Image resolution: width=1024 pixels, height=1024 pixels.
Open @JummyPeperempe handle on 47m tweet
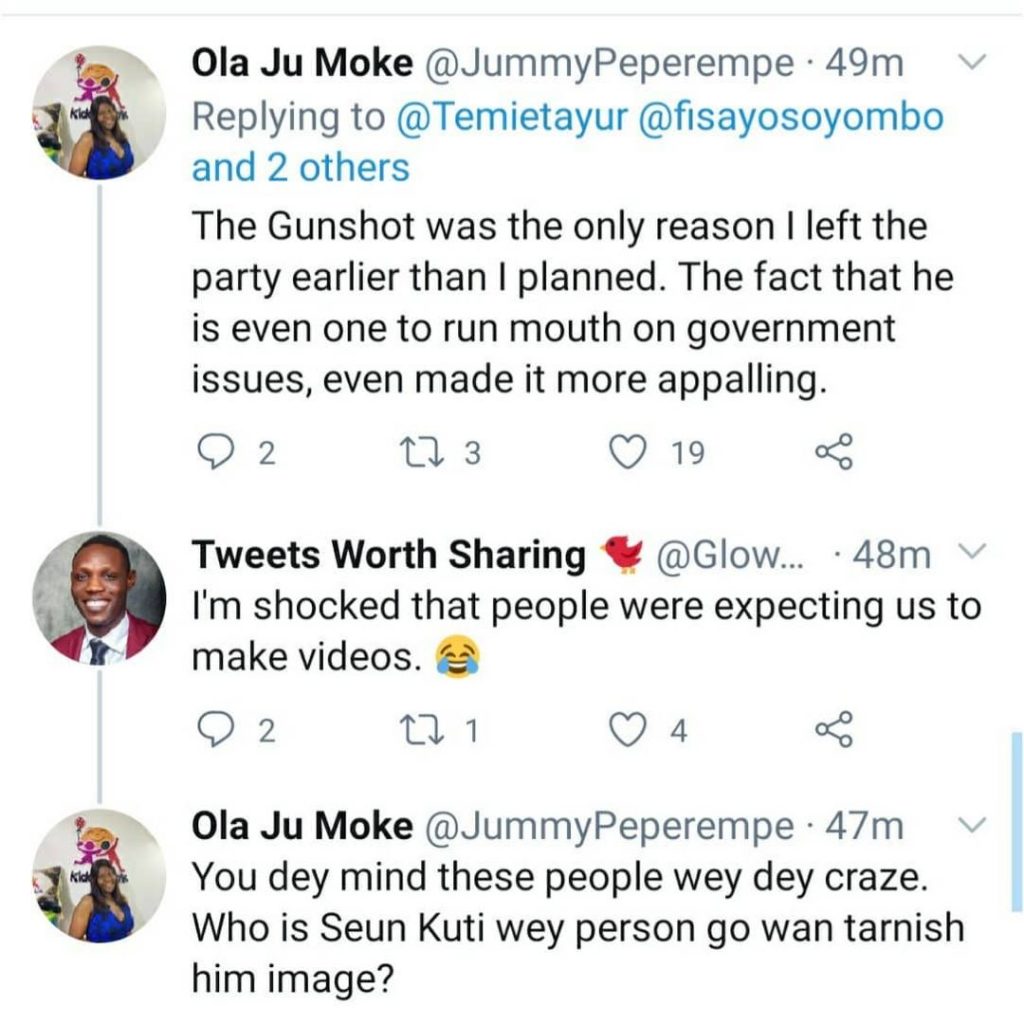coord(609,826)
